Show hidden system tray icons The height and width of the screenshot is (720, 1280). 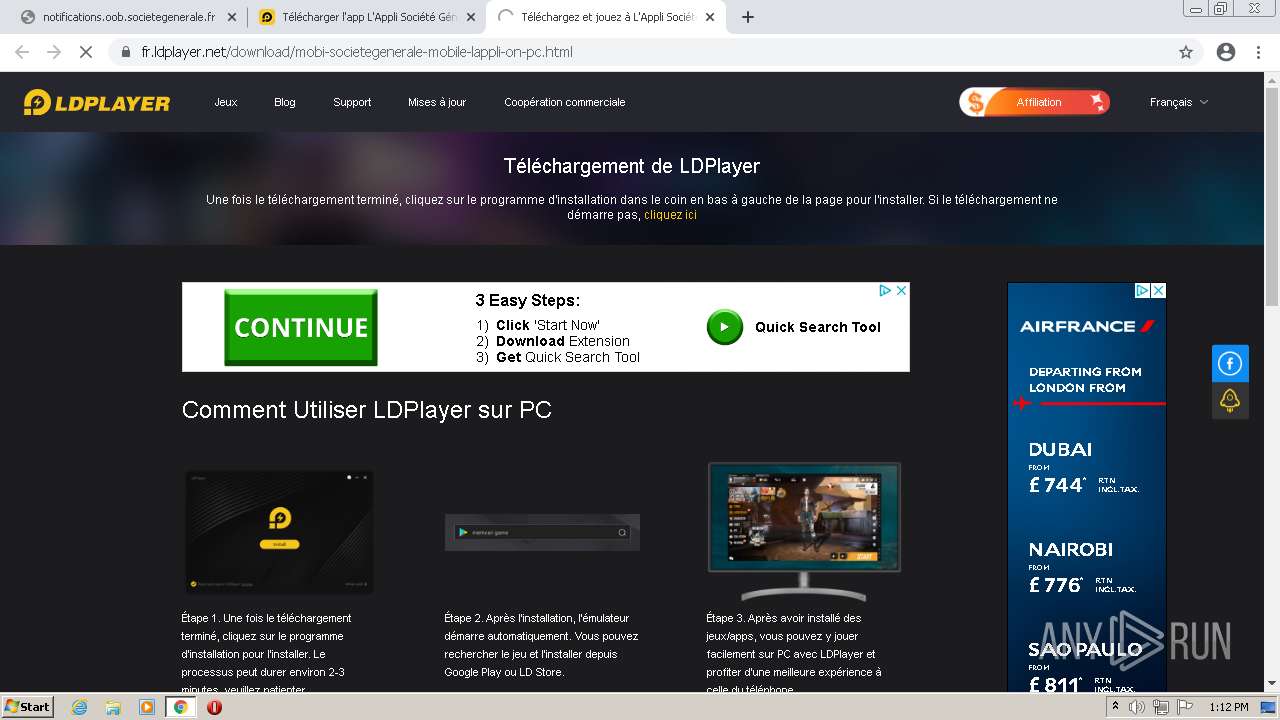click(x=1114, y=707)
